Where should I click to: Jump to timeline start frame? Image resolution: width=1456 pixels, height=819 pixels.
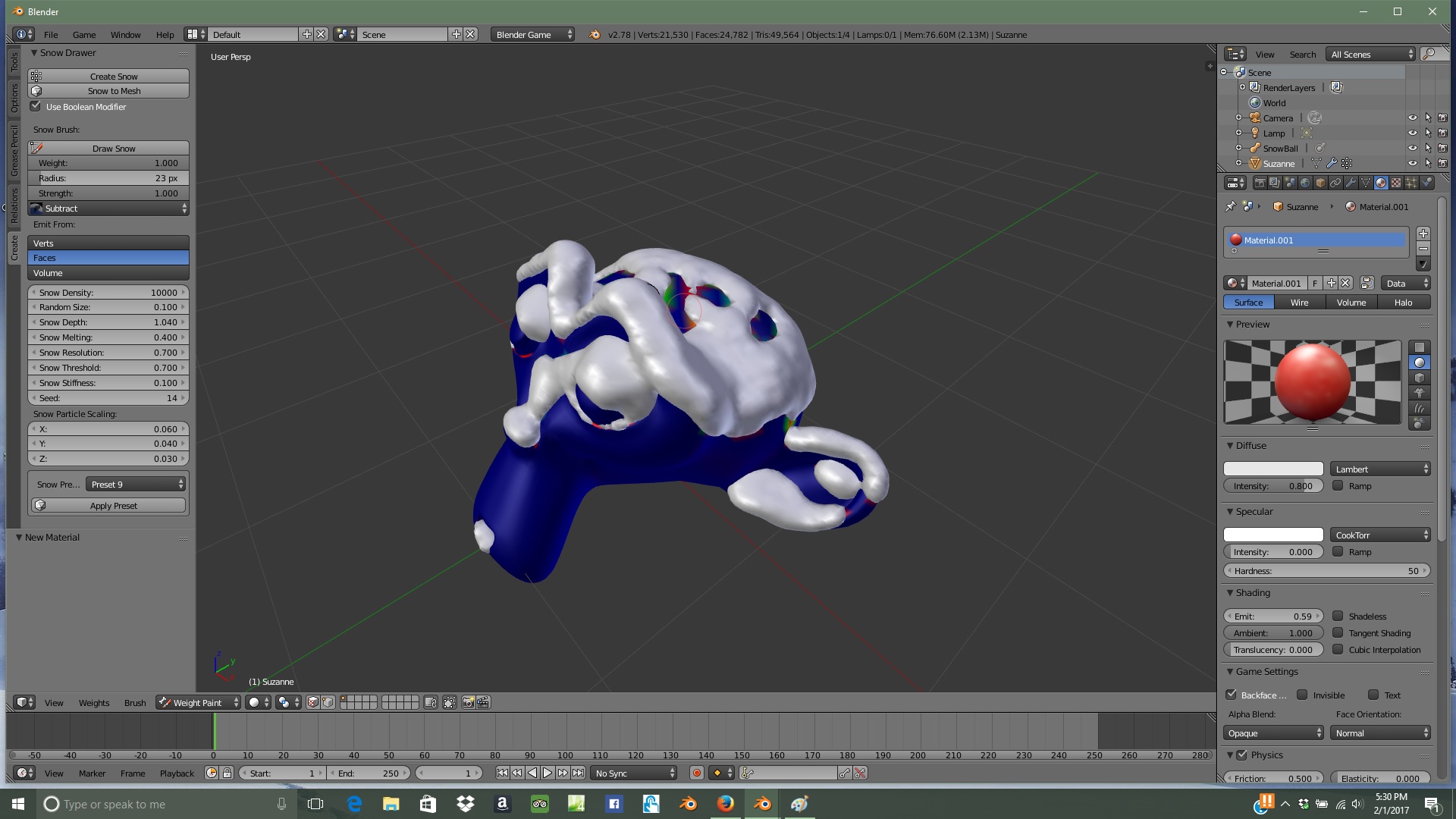[x=502, y=773]
